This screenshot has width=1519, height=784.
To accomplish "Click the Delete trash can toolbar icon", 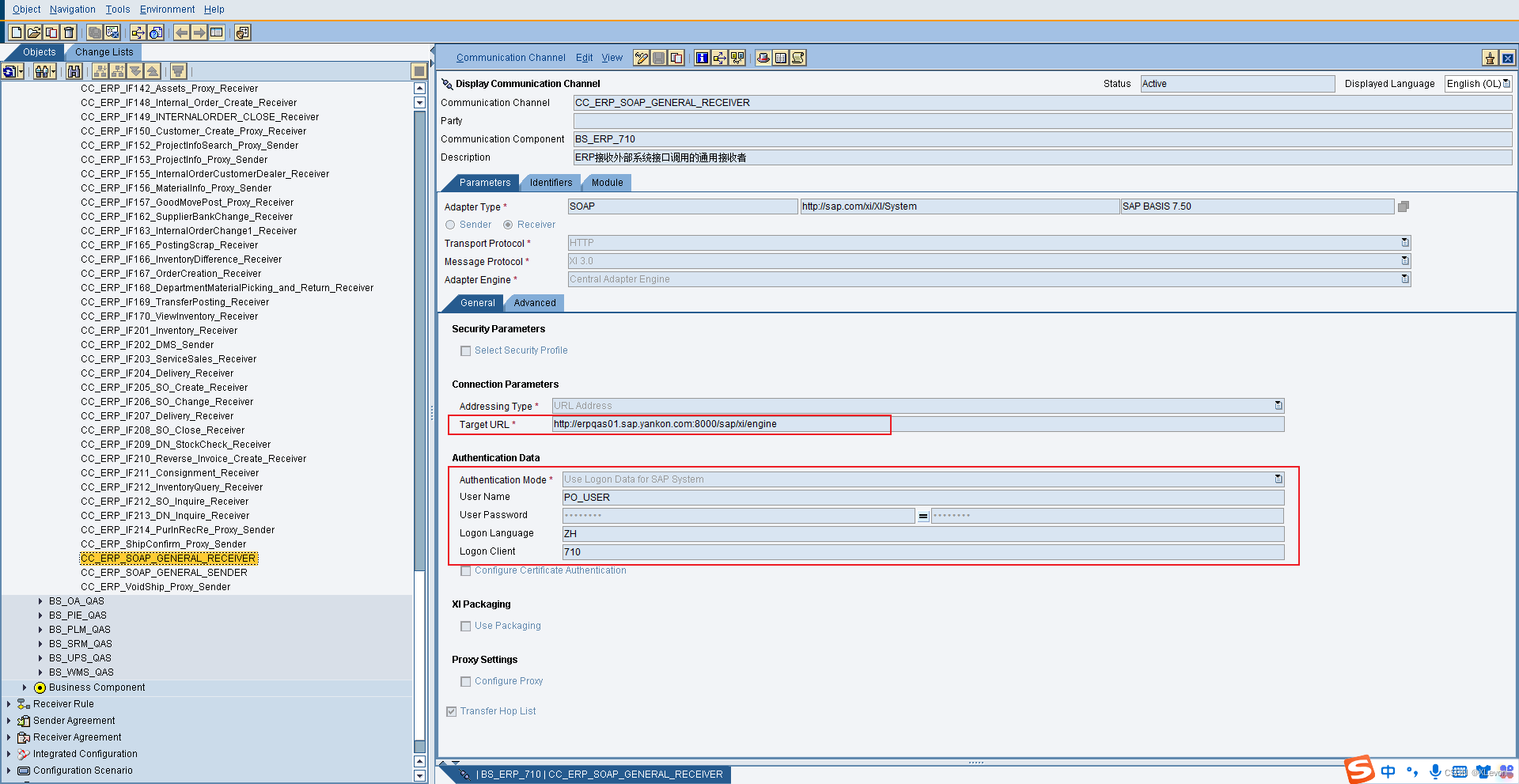I will point(68,32).
